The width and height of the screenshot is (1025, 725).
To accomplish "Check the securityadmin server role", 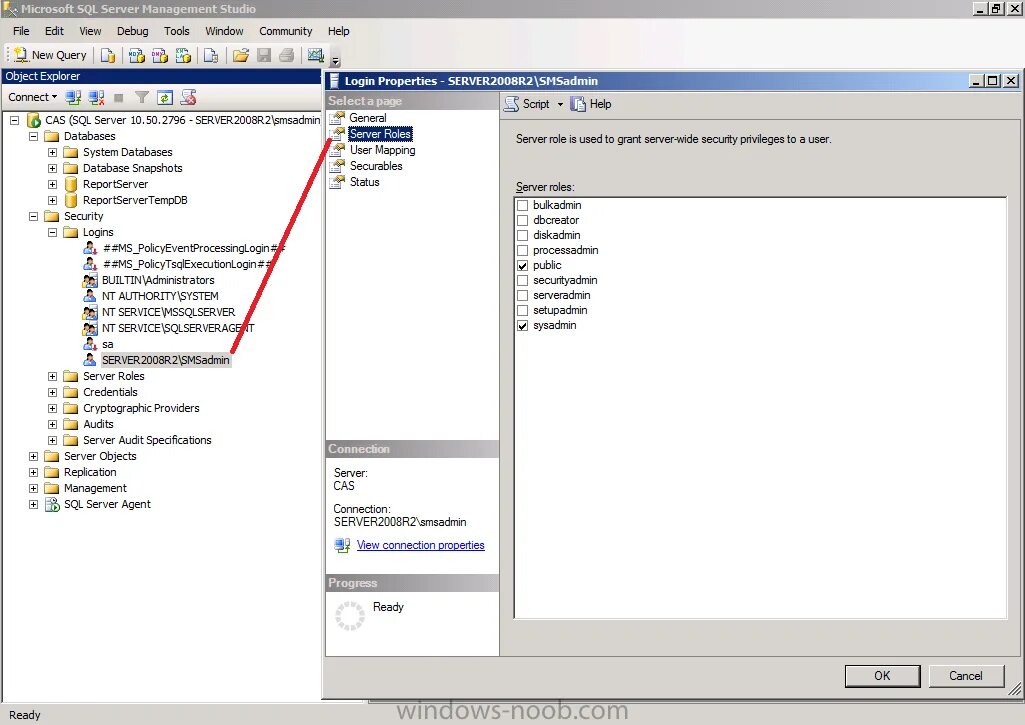I will 522,280.
